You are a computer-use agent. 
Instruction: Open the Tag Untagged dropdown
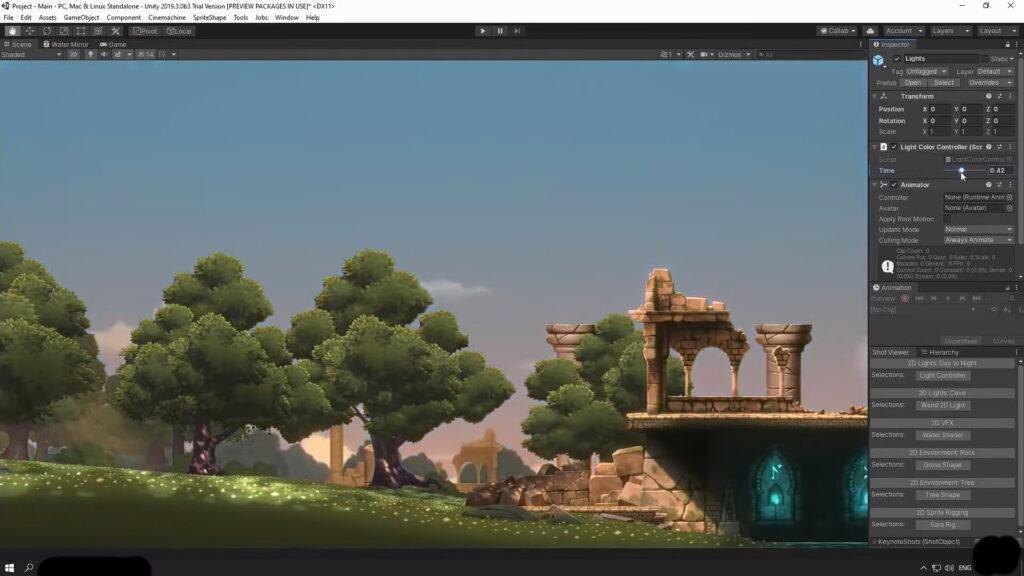(927, 71)
